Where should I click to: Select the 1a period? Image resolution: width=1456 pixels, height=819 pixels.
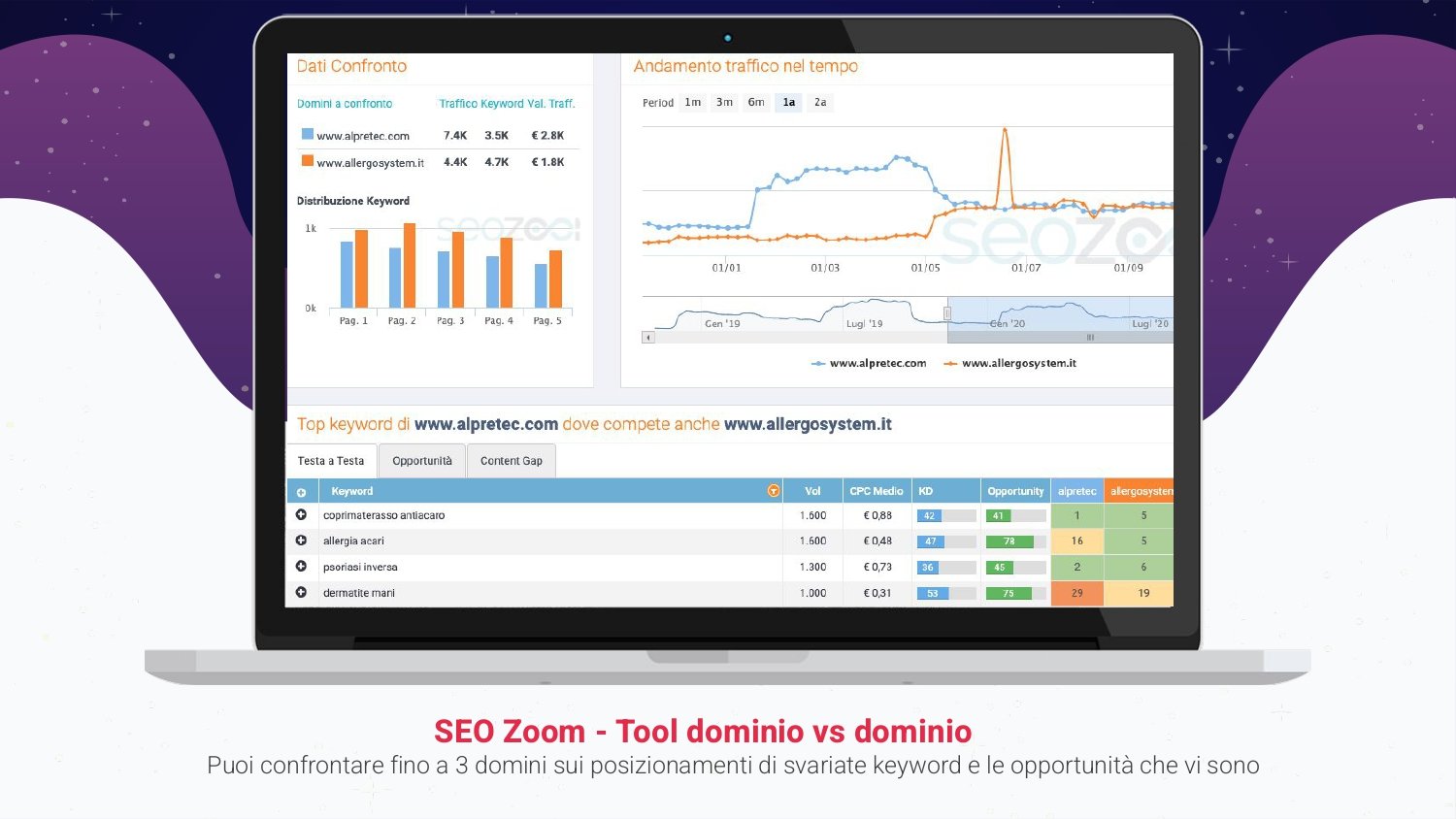coord(789,102)
